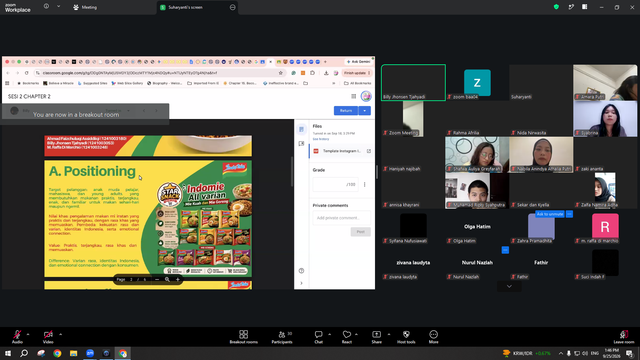This screenshot has height=360, width=640.
Task: Select Muhamad Rizky Syahputra's video tile
Action: [477, 190]
